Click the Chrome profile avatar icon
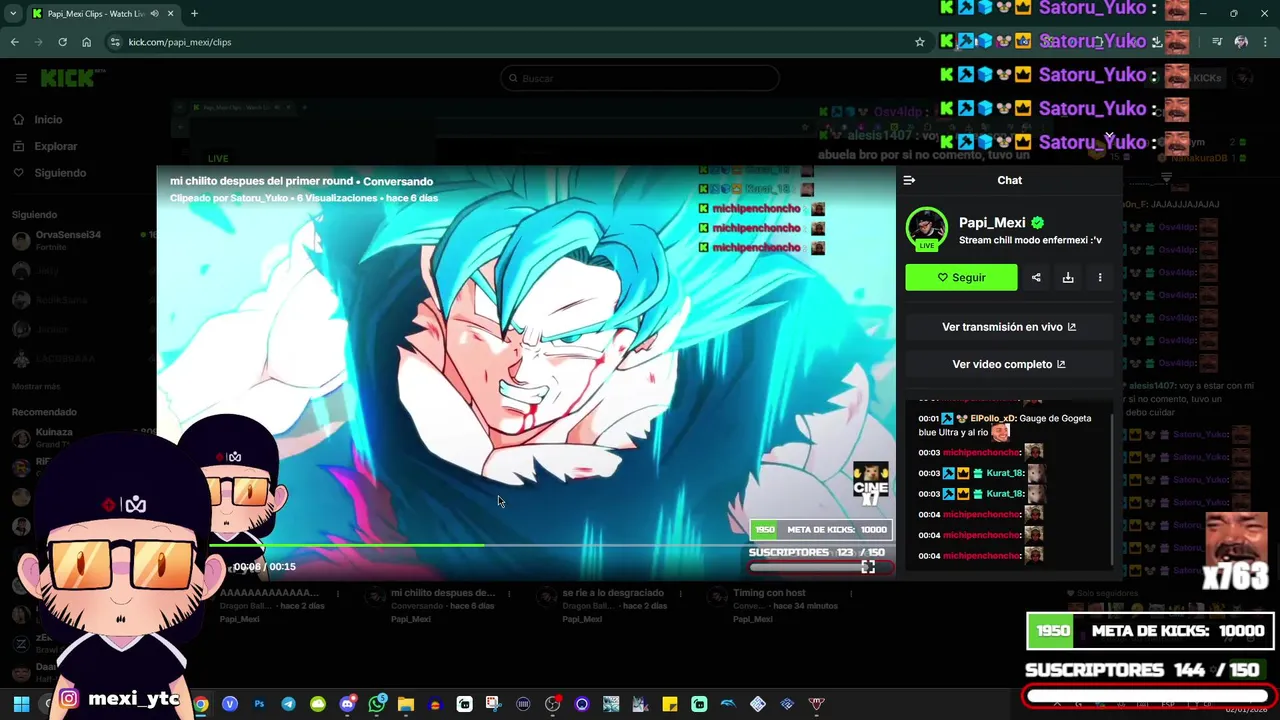Screen dimensions: 1280x720 [x=1241, y=42]
